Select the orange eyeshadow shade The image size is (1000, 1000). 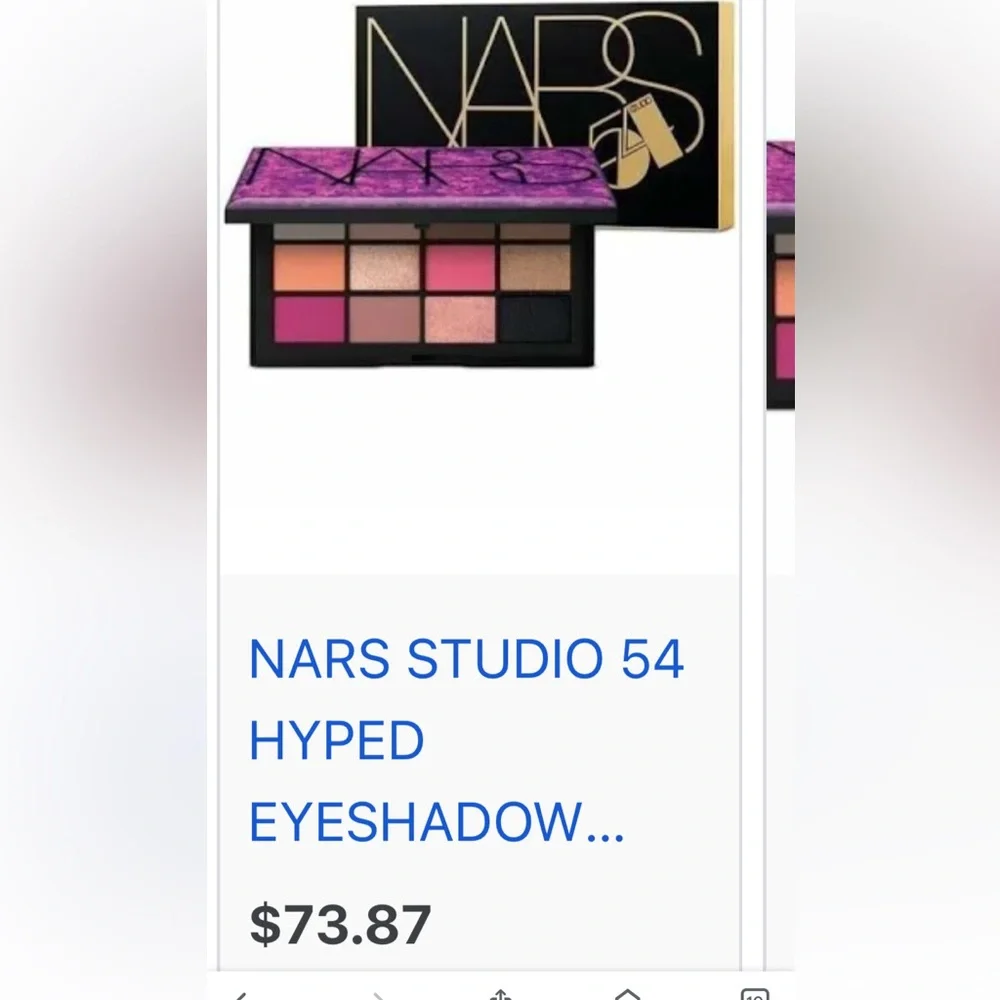point(309,268)
